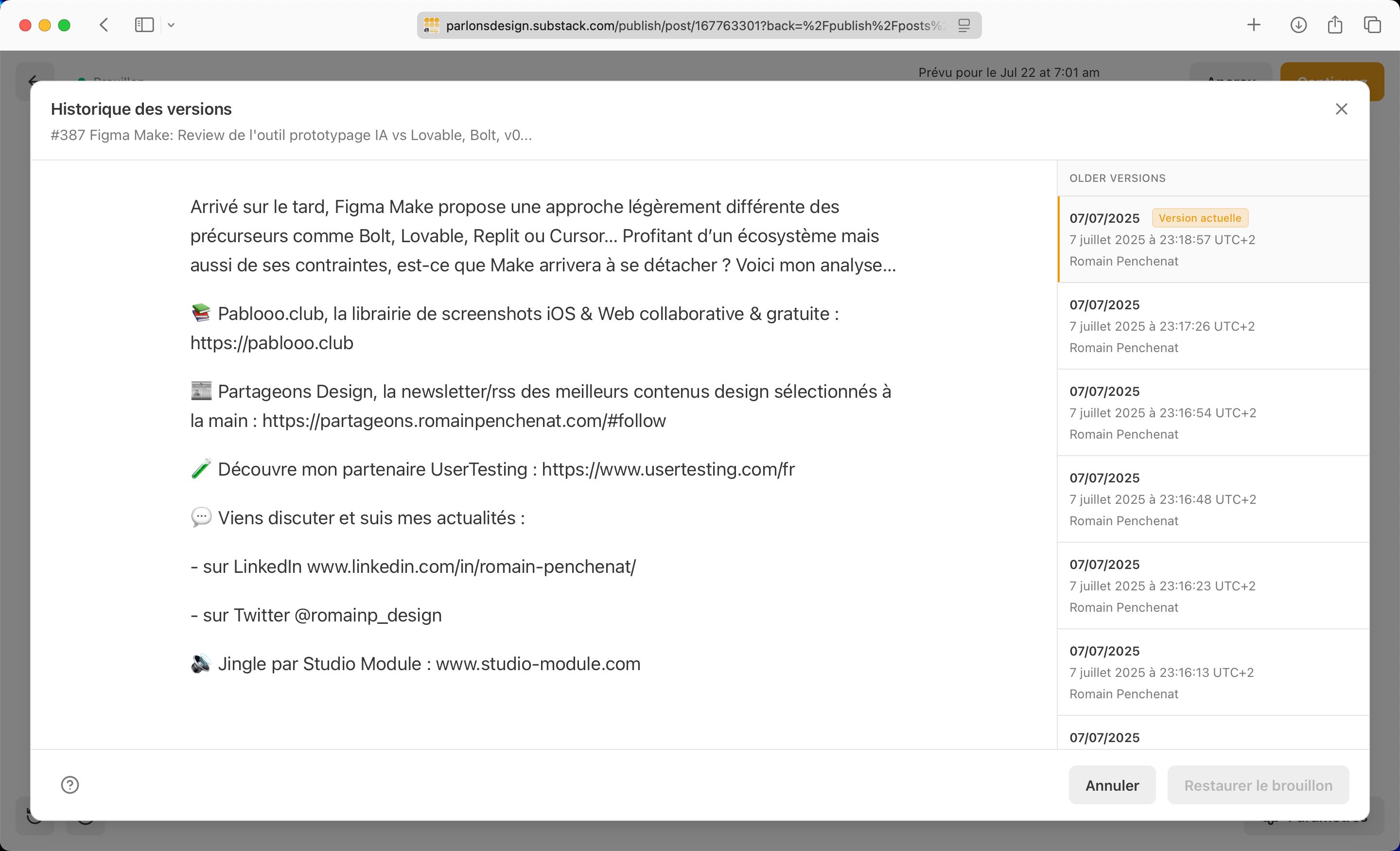Click the @romainp_design Twitter handle
1400x851 pixels.
tap(367, 615)
